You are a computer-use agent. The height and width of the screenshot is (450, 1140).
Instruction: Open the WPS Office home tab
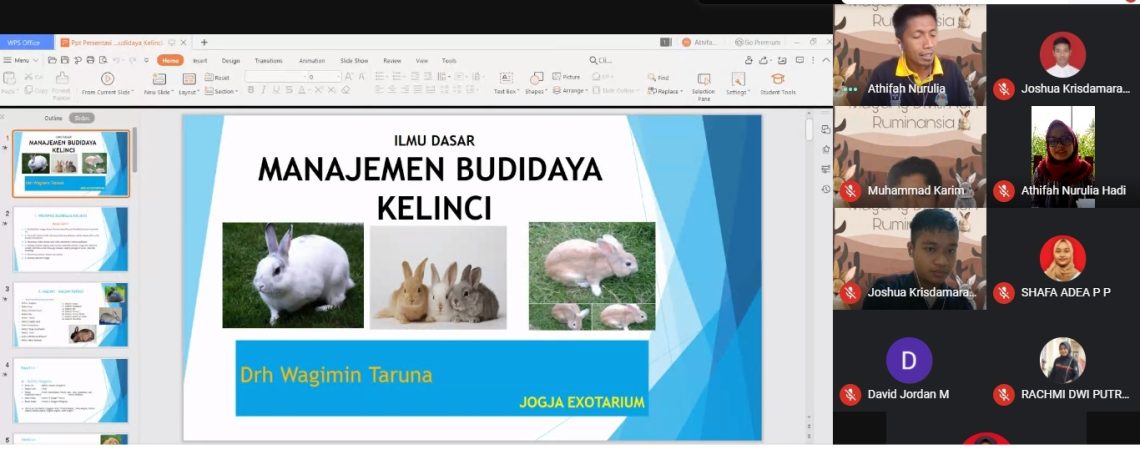pyautogui.click(x=27, y=42)
